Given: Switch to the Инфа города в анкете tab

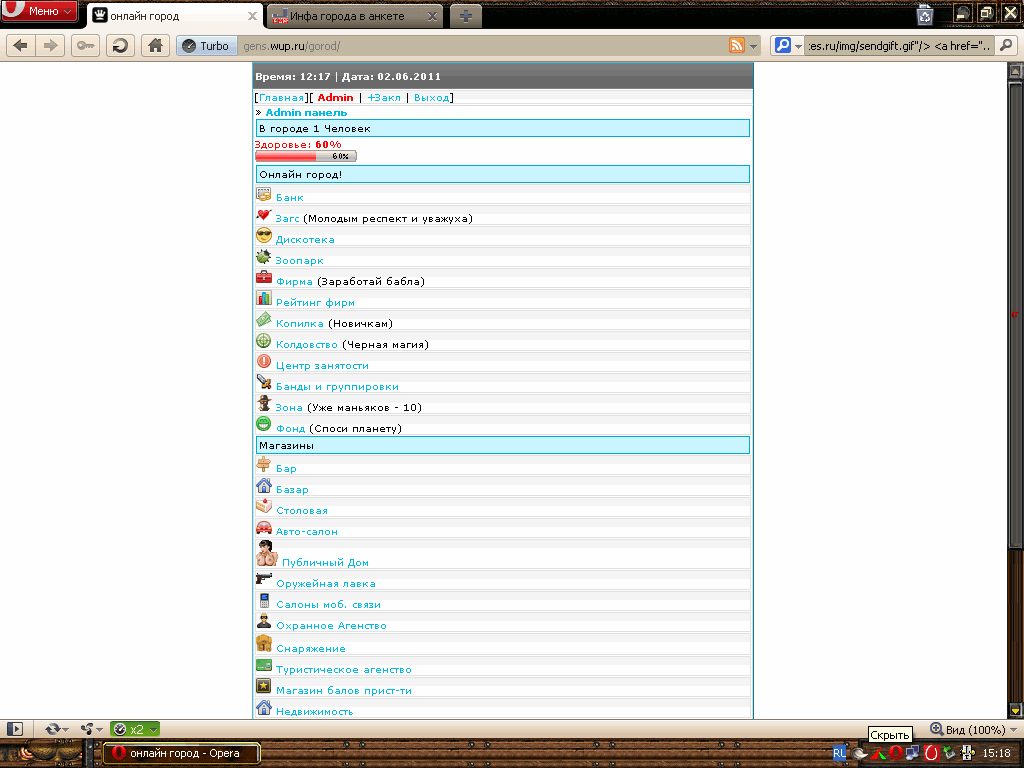Looking at the screenshot, I should (x=355, y=16).
